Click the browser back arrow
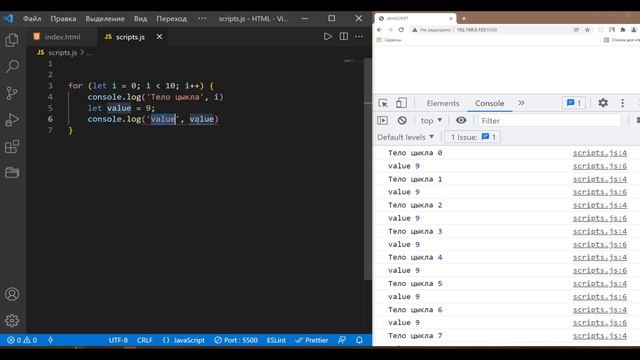Viewport: 640px width, 360px height. (380, 30)
